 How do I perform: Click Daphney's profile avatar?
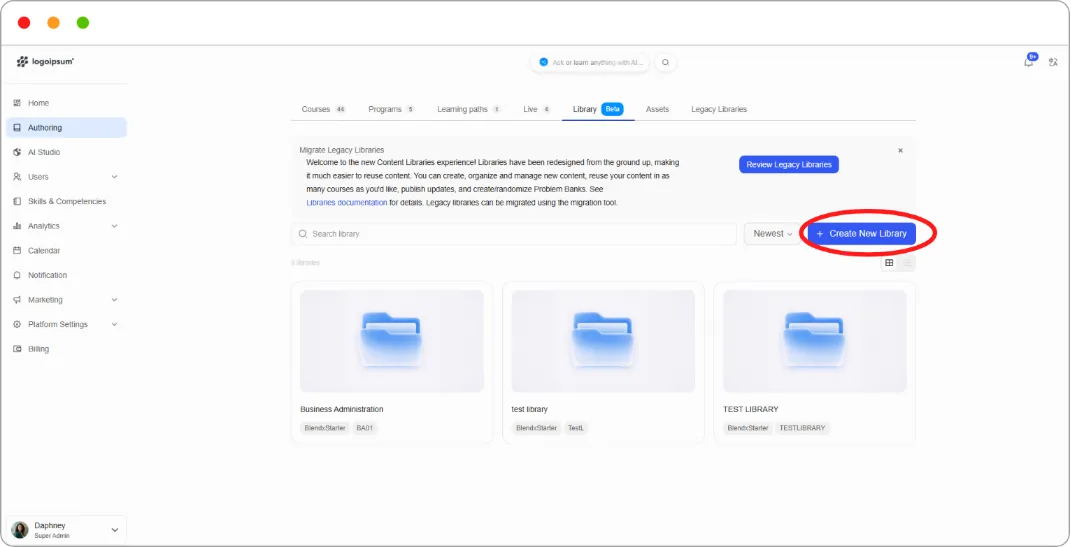click(x=20, y=530)
